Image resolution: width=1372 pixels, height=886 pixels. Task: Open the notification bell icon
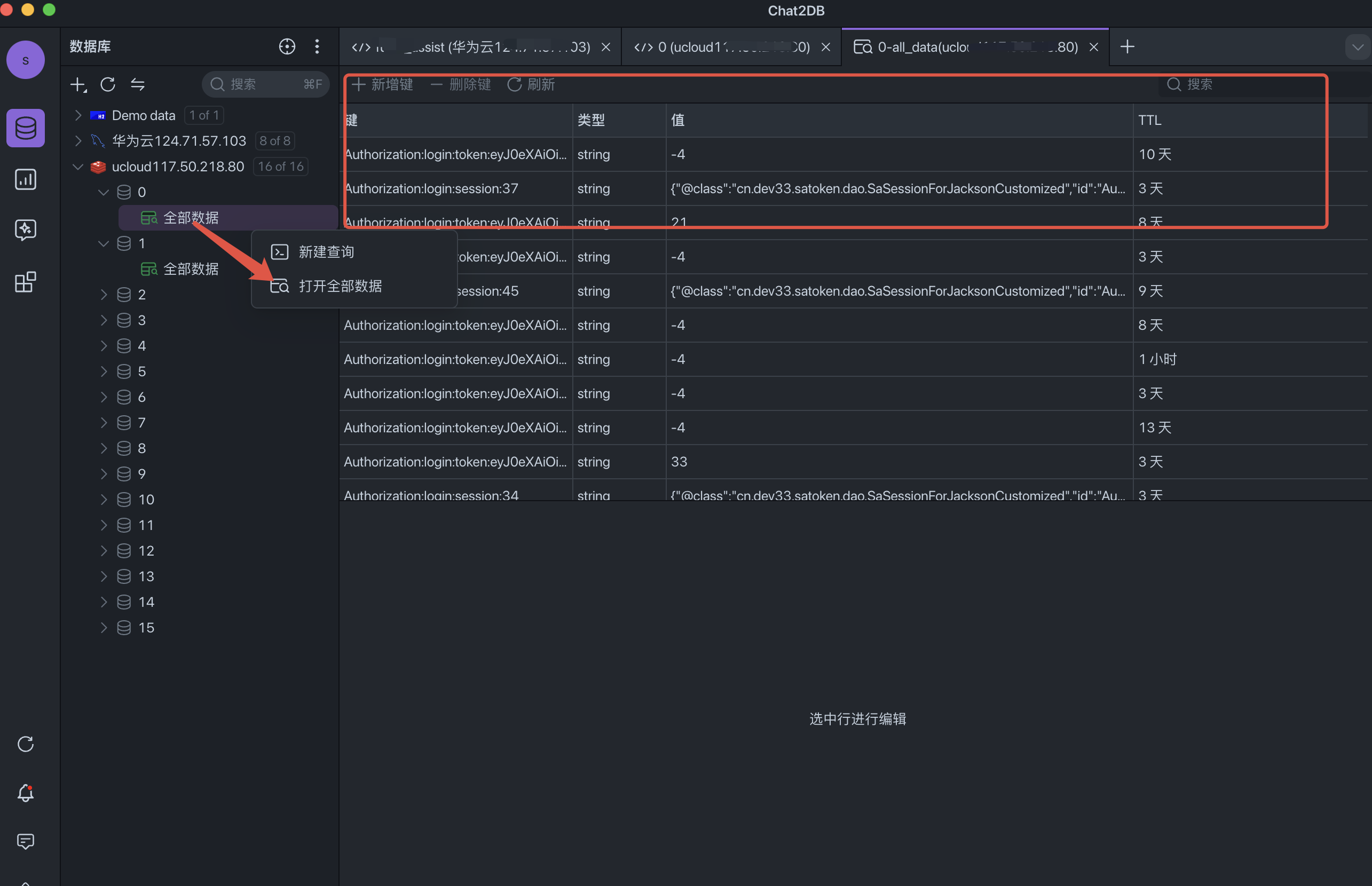pyautogui.click(x=25, y=793)
